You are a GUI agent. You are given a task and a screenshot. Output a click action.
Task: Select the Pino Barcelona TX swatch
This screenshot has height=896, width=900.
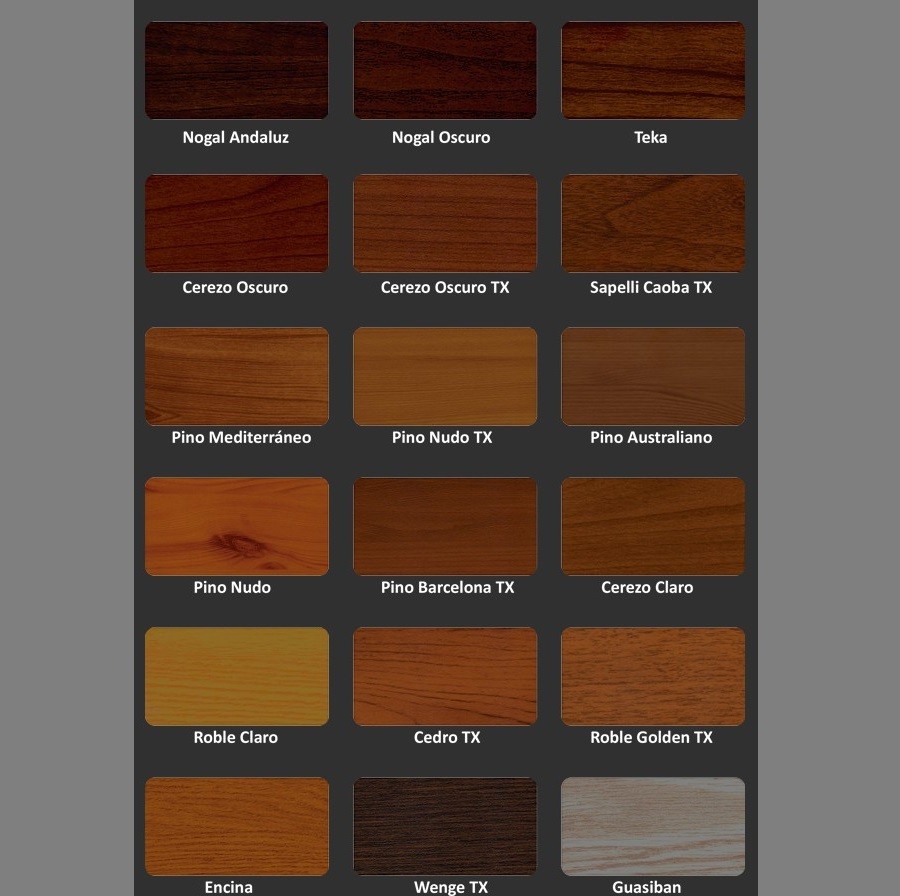click(445, 526)
